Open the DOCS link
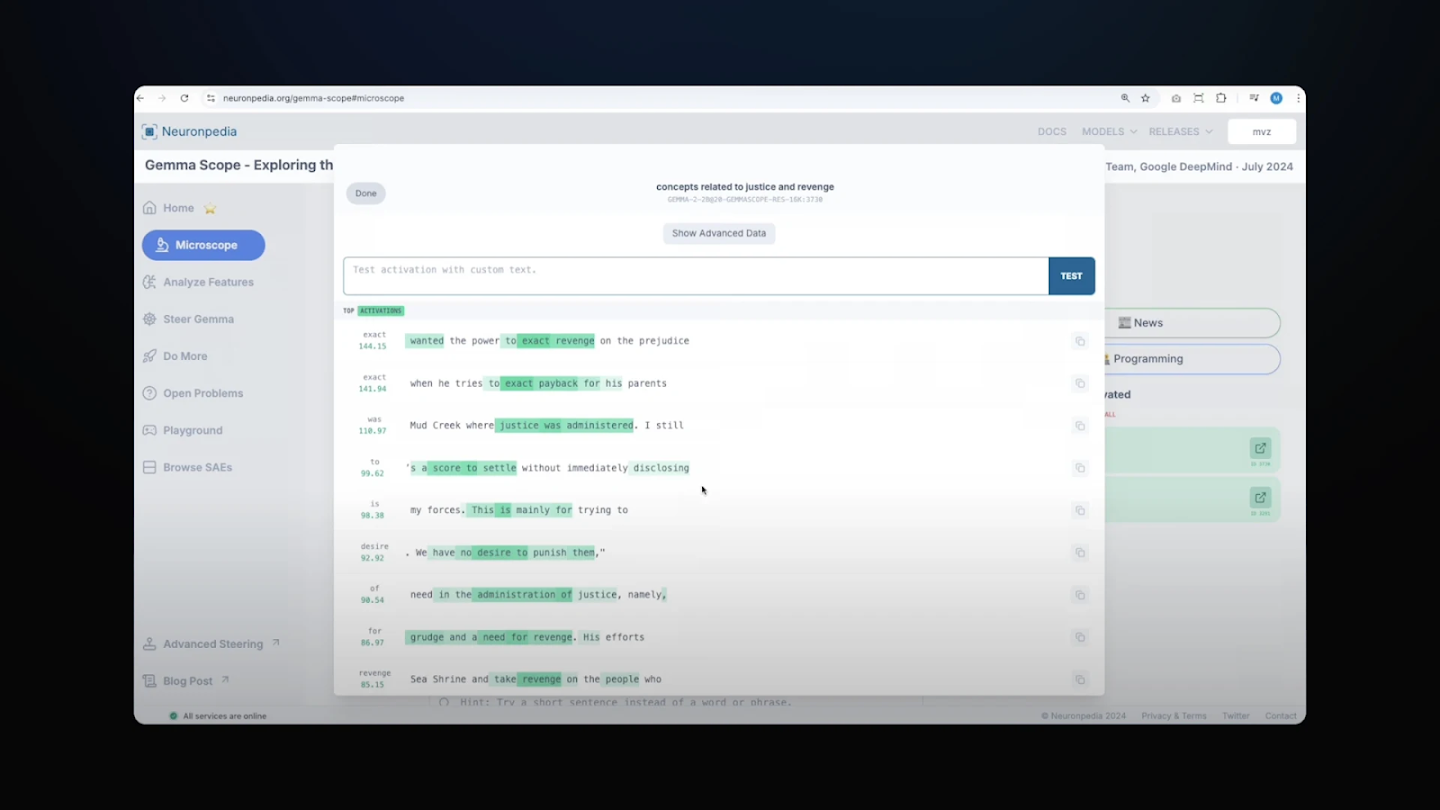The height and width of the screenshot is (810, 1440). click(1051, 131)
